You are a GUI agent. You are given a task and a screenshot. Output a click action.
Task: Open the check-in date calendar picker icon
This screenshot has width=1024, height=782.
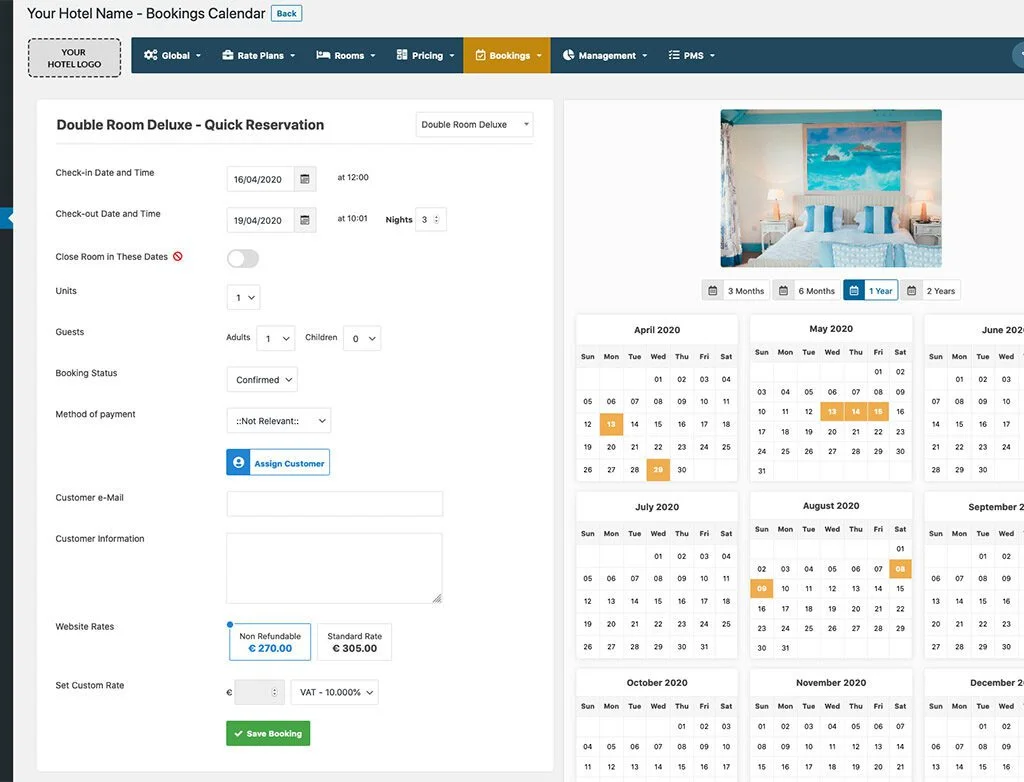[304, 179]
